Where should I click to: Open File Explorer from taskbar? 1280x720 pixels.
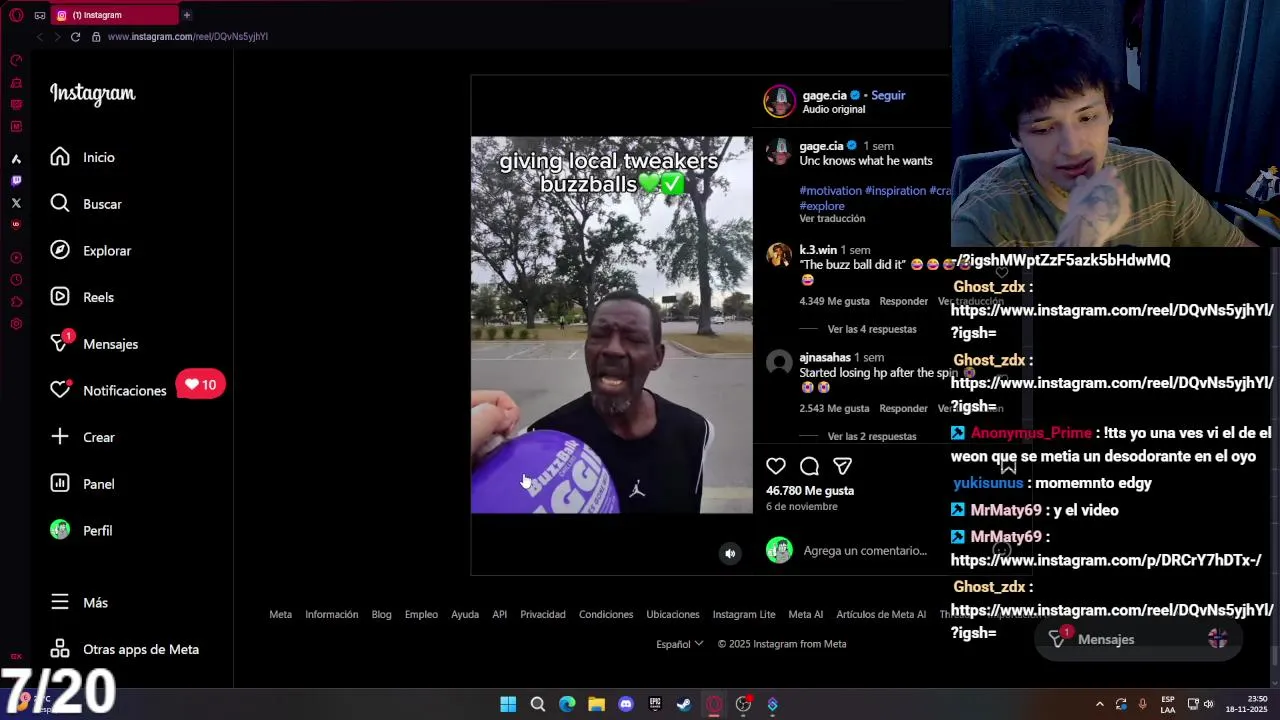point(596,704)
